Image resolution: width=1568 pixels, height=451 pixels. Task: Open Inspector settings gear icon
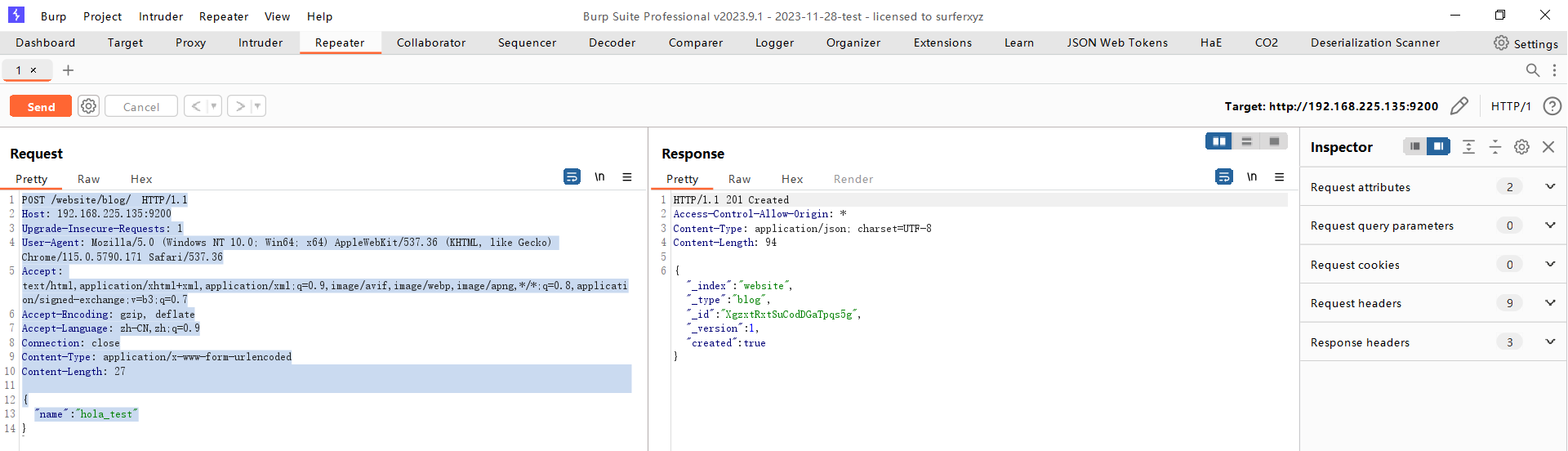click(x=1521, y=147)
